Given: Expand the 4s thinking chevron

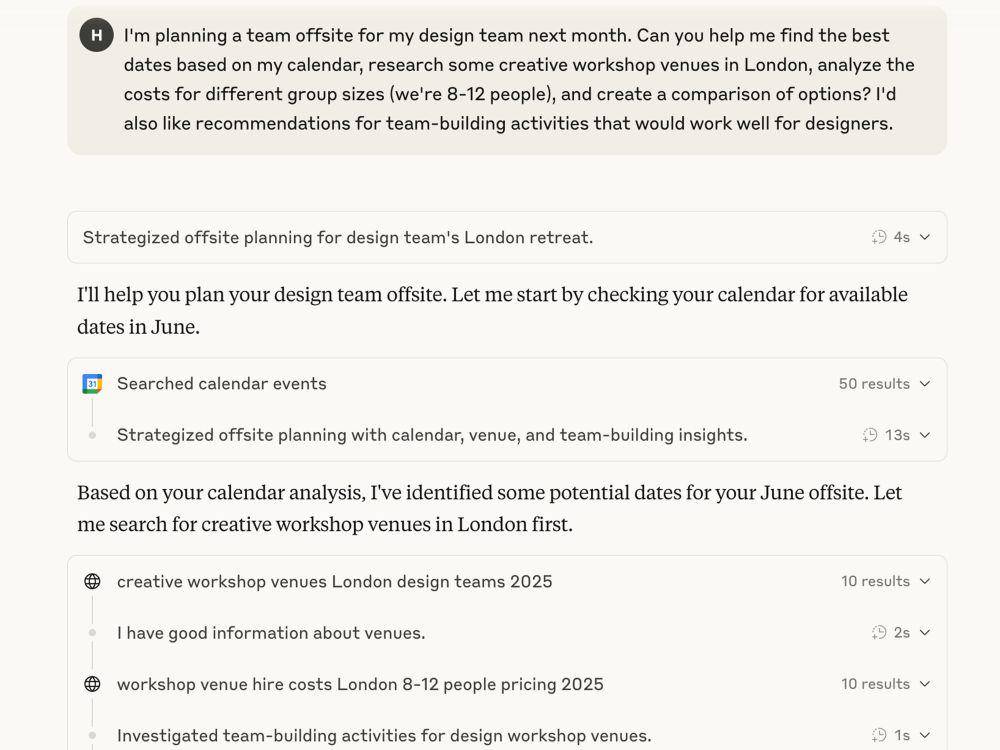Looking at the screenshot, I should [x=925, y=237].
